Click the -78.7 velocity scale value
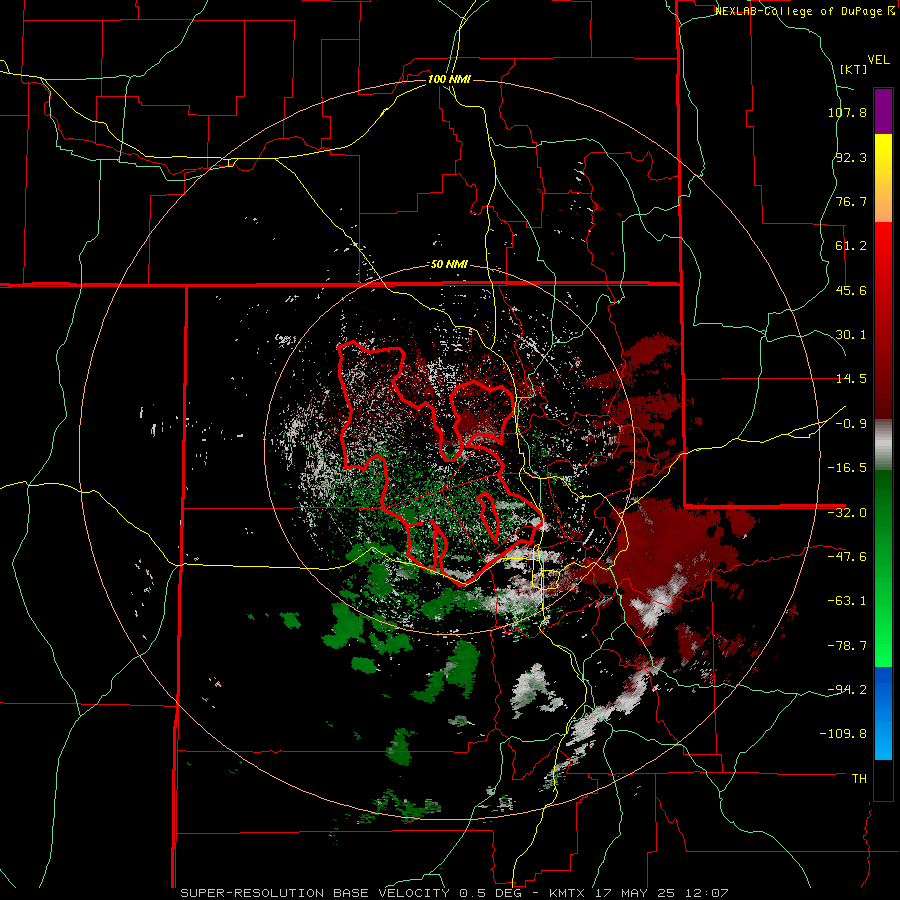This screenshot has width=900, height=900. pos(847,646)
